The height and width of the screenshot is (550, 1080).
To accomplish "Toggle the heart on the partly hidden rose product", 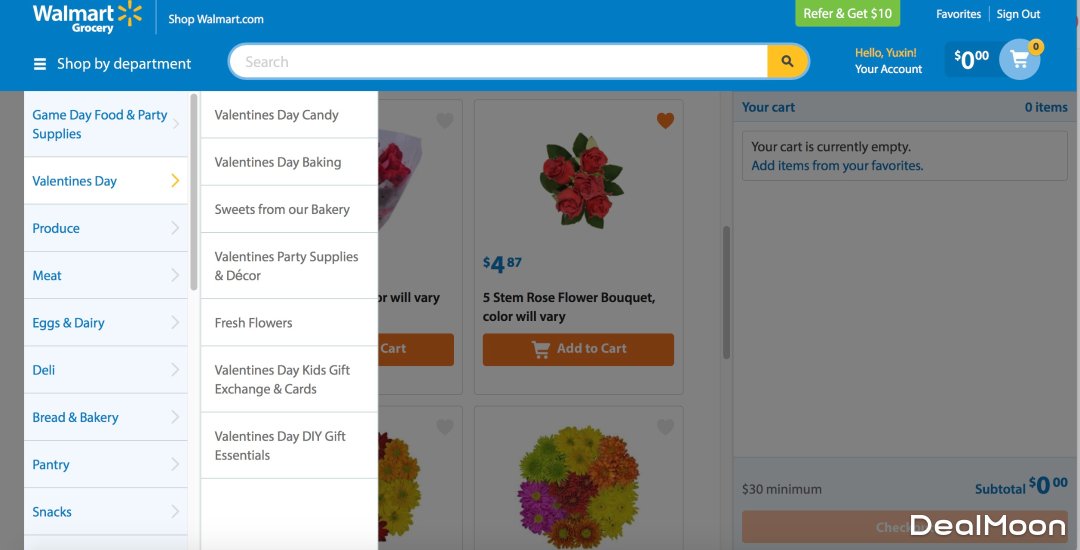I will (445, 120).
